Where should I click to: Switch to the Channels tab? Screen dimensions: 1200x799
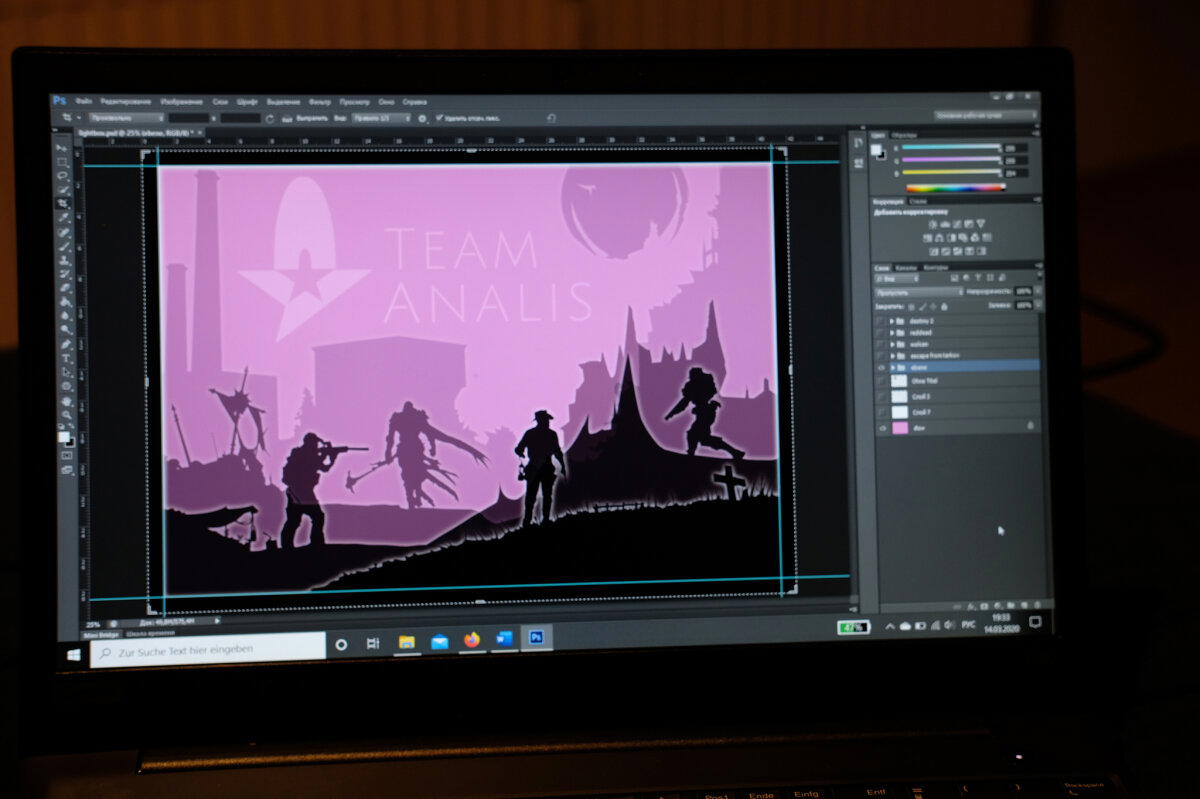pos(906,267)
